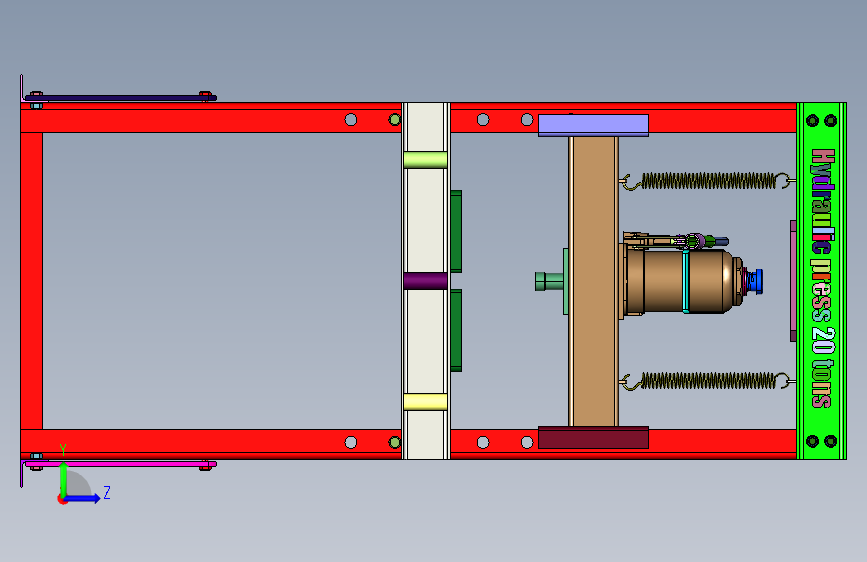Click the lower spring hook on green plate
Viewport: 867px width, 562px height.
[786, 381]
